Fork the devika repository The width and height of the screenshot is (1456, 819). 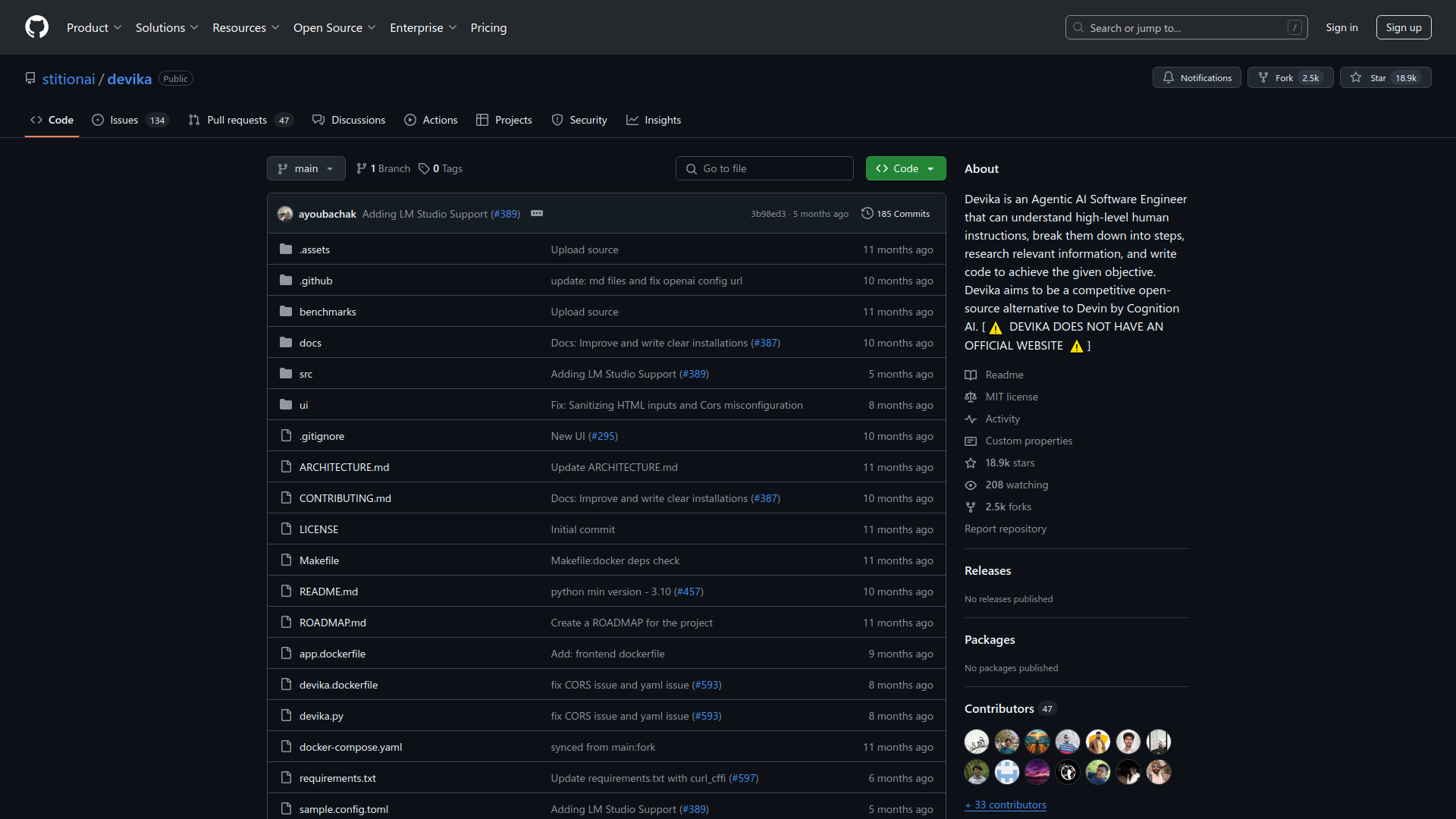coord(1290,77)
